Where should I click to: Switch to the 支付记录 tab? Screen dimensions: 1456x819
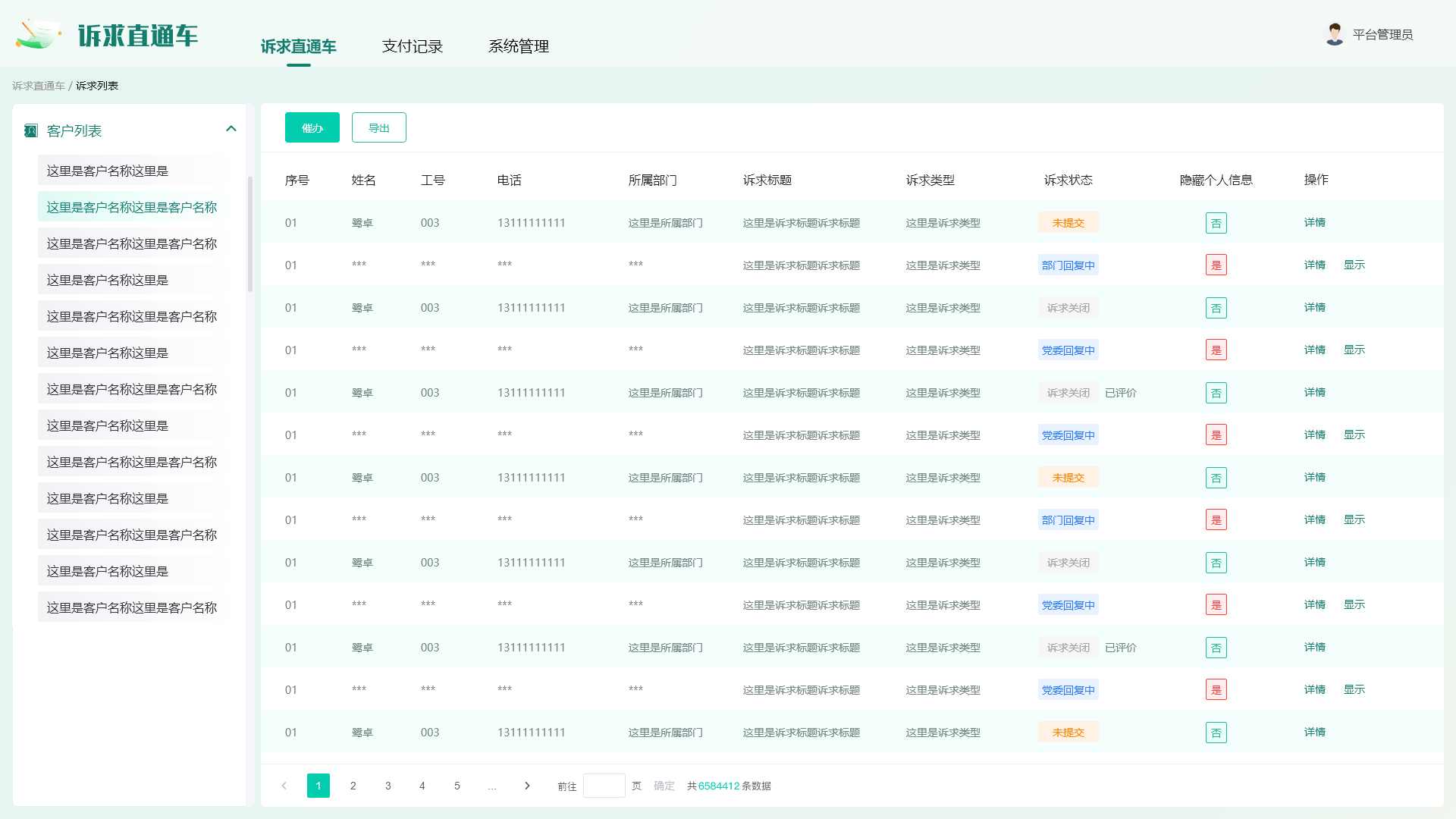coord(412,46)
